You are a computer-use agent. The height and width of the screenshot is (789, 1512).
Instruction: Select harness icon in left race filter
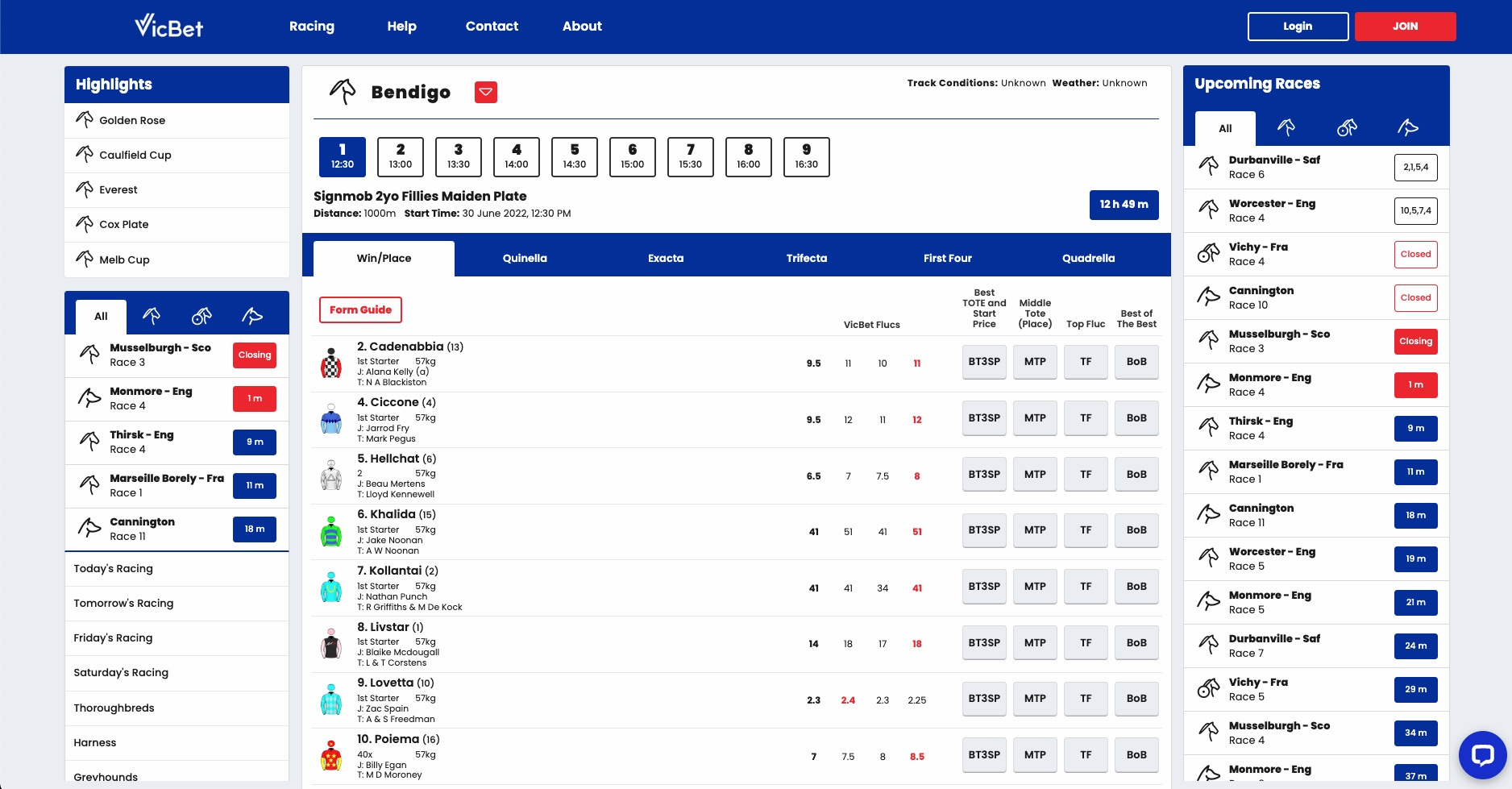click(201, 316)
